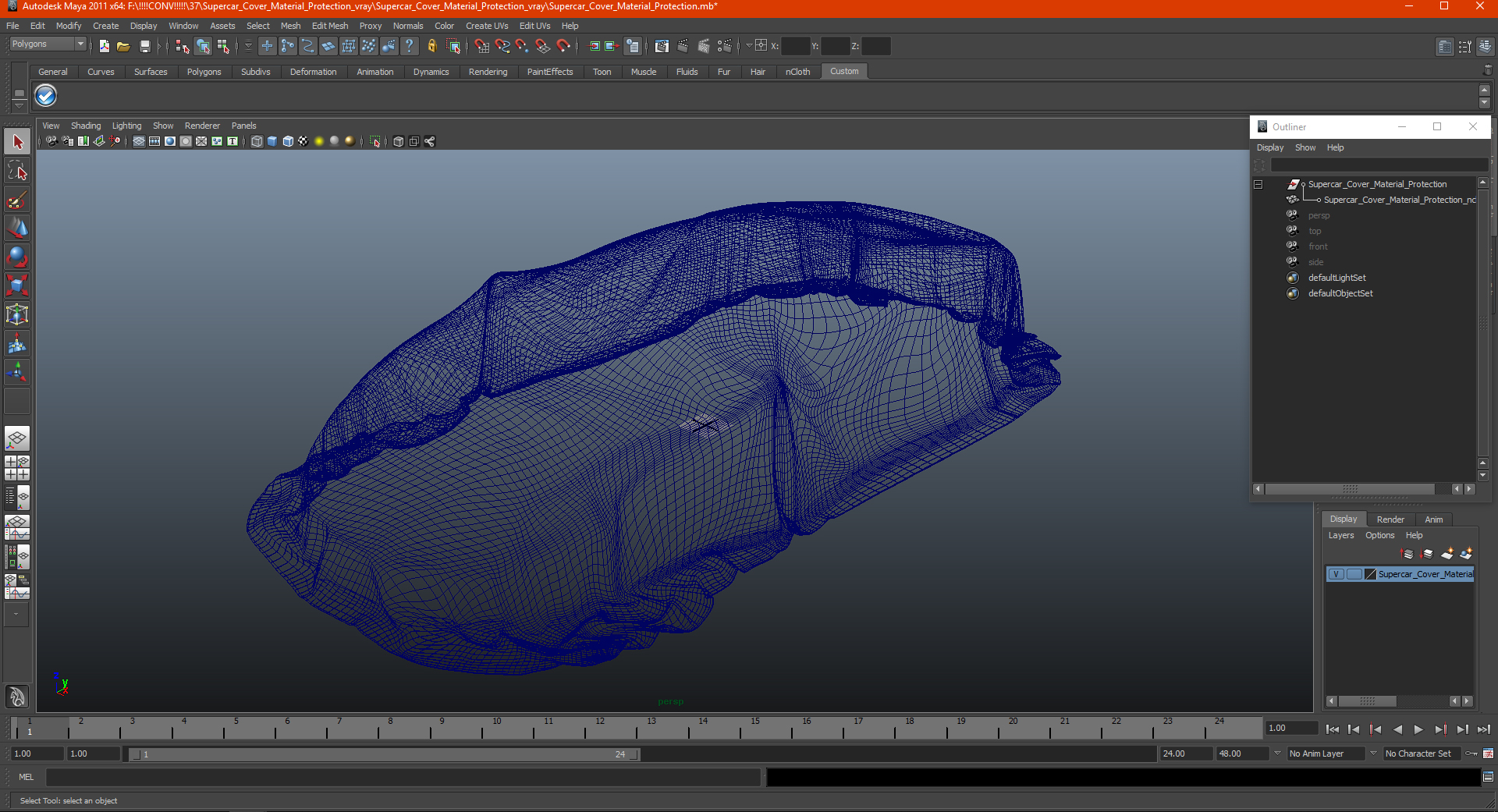The height and width of the screenshot is (812, 1498).
Task: Collapse the Supercar_Cover_Material_Protection tree node
Action: [1258, 185]
